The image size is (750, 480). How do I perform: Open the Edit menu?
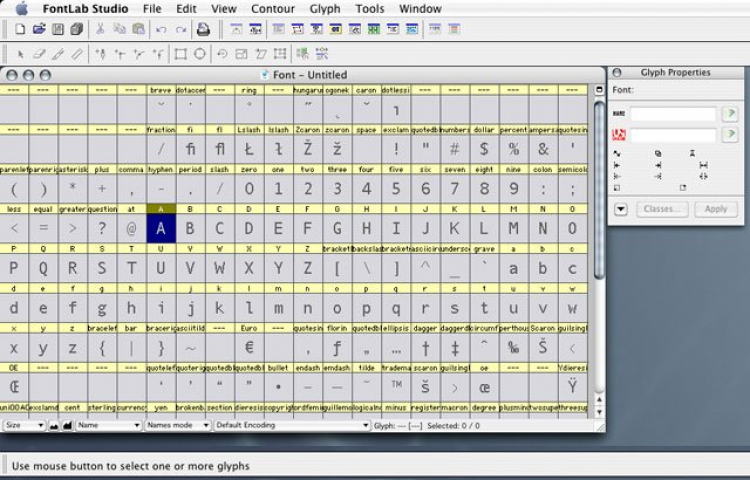[186, 9]
